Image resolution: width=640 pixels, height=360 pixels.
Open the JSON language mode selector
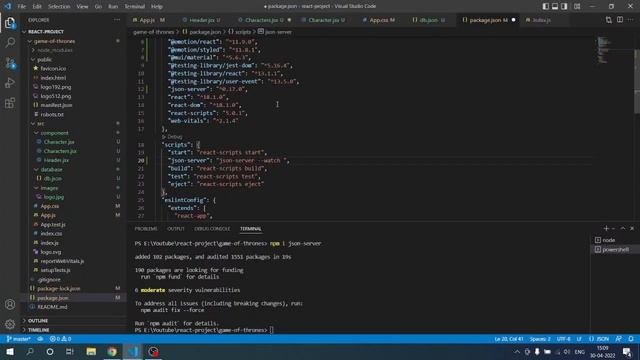click(599, 339)
